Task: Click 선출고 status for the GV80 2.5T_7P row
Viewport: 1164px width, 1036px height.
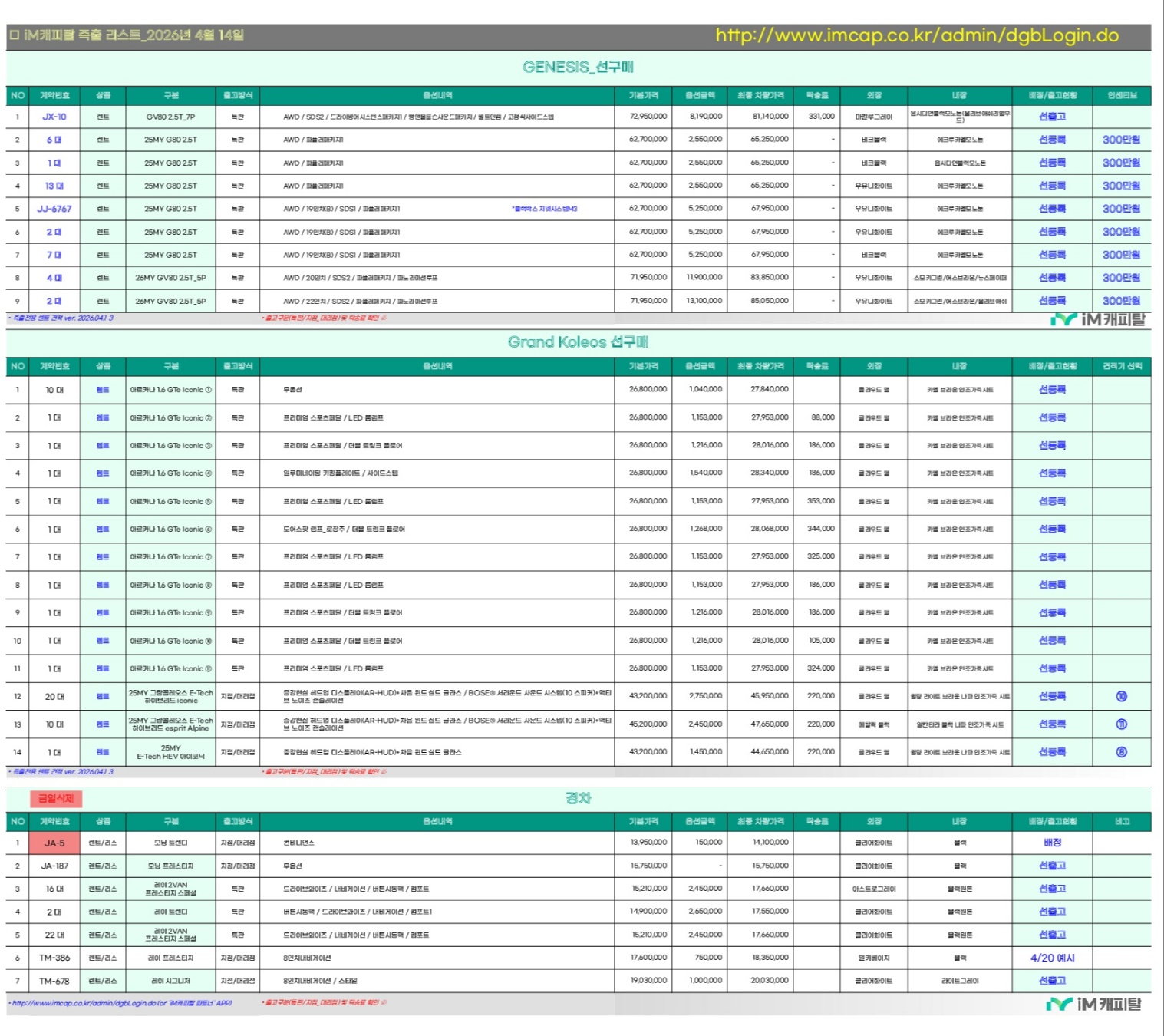Action: coord(1052,117)
